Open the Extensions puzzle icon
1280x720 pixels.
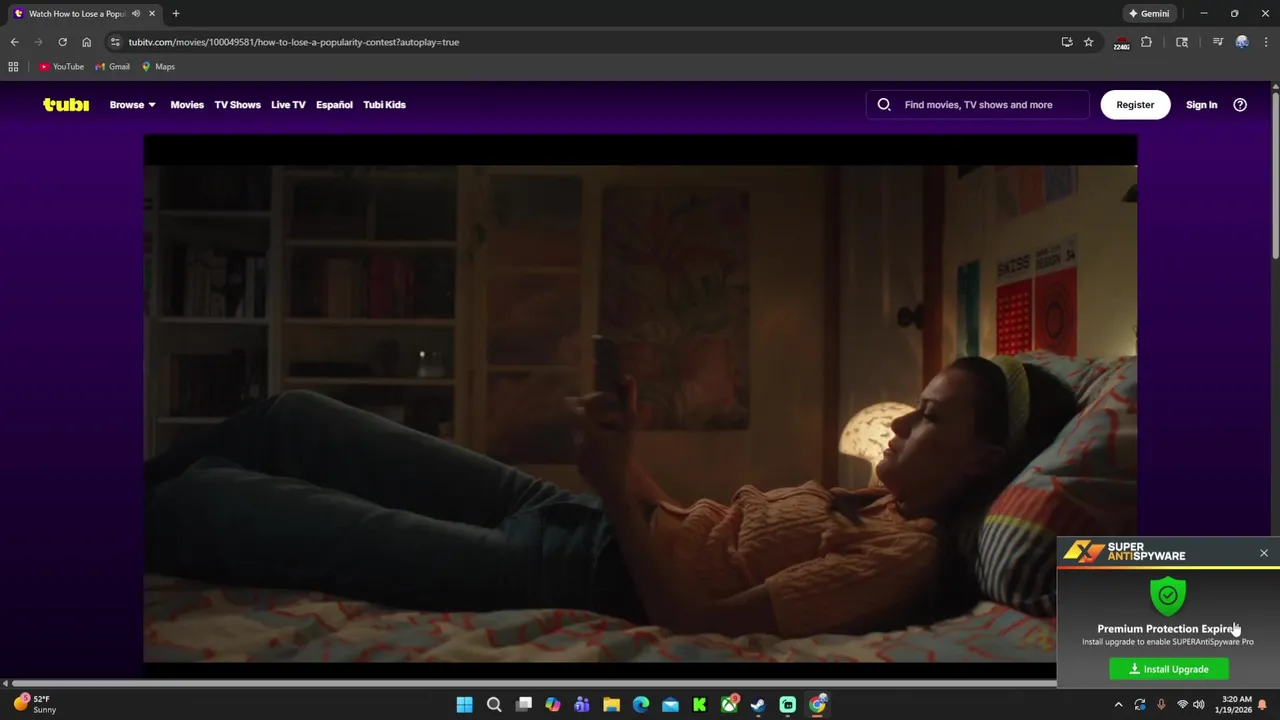(x=1146, y=42)
